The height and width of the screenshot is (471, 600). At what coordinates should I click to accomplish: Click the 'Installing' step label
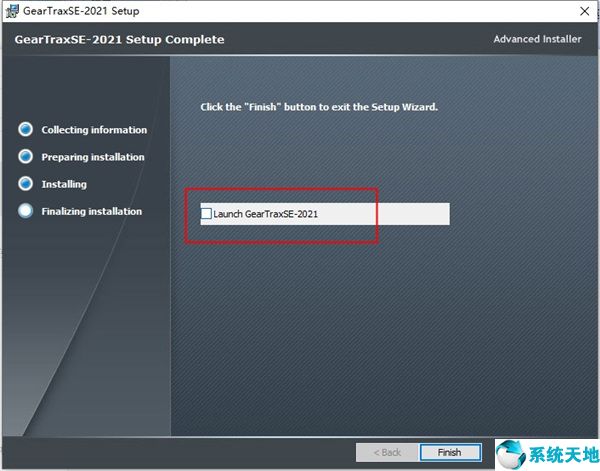pyautogui.click(x=64, y=184)
